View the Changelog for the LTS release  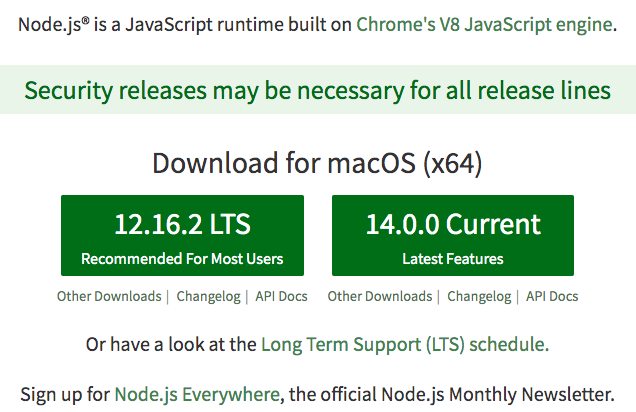click(x=208, y=296)
